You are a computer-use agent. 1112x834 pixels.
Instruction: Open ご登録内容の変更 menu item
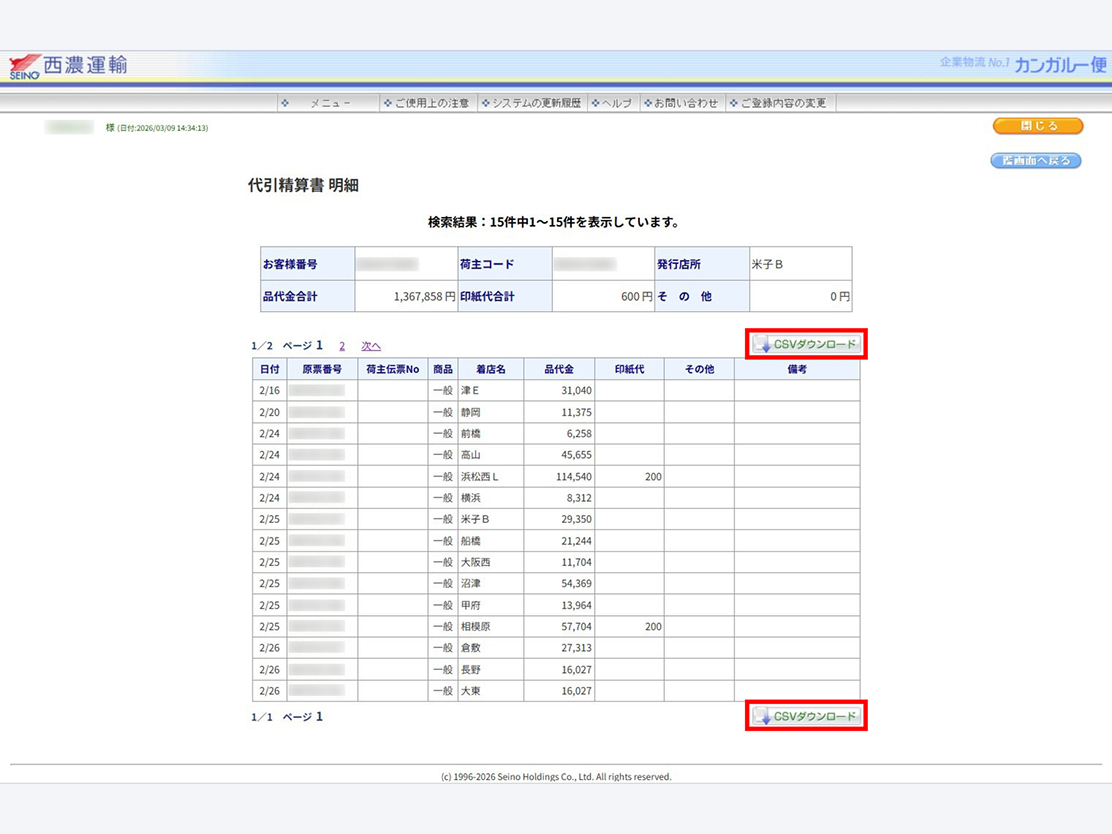(x=779, y=104)
